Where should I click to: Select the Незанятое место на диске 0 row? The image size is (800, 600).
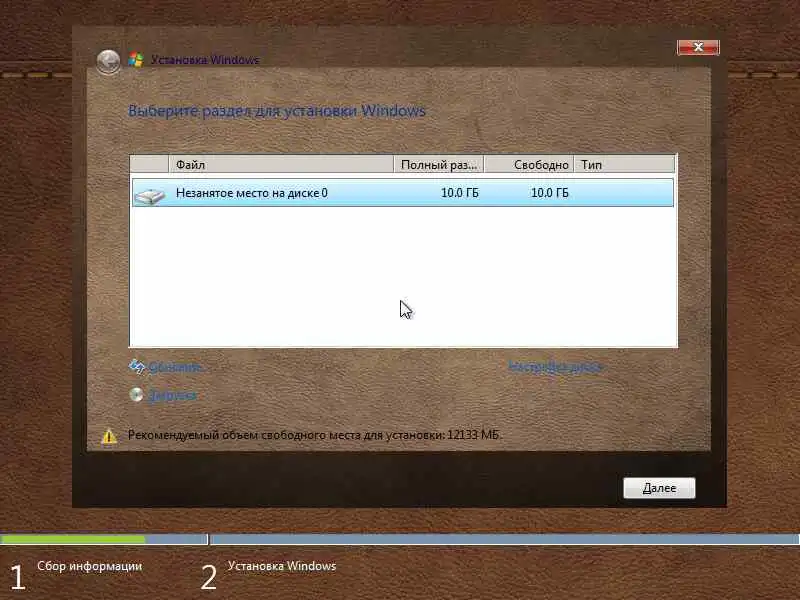(x=403, y=193)
